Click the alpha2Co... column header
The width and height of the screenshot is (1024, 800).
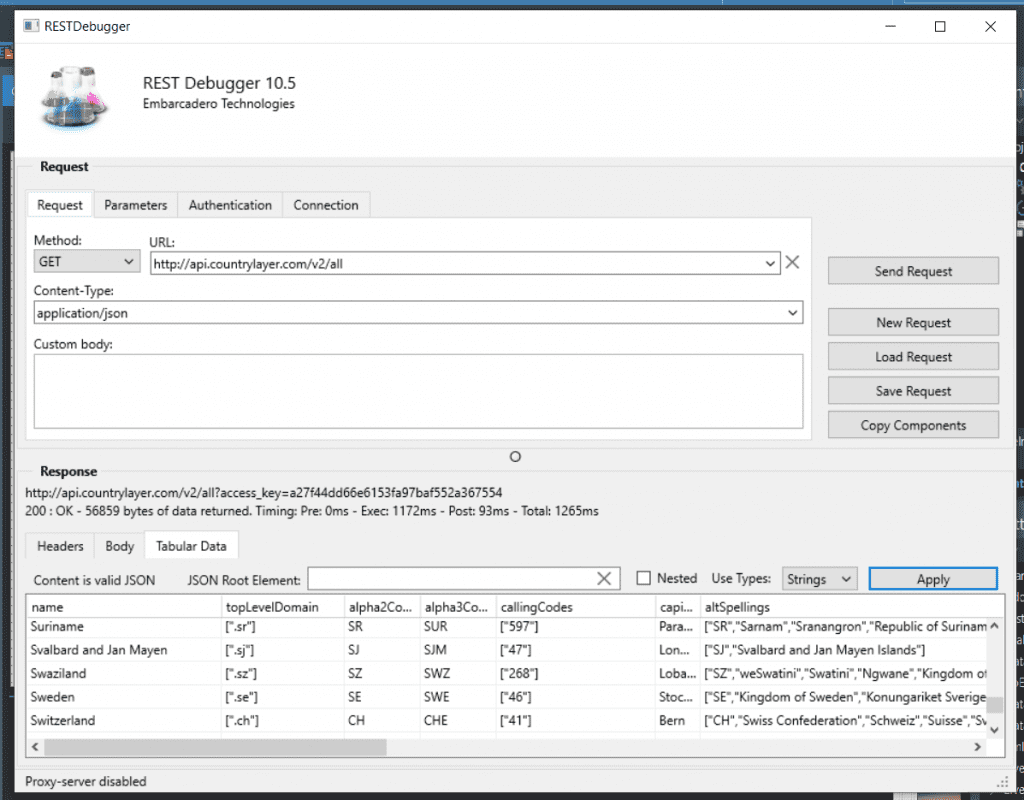click(x=383, y=607)
